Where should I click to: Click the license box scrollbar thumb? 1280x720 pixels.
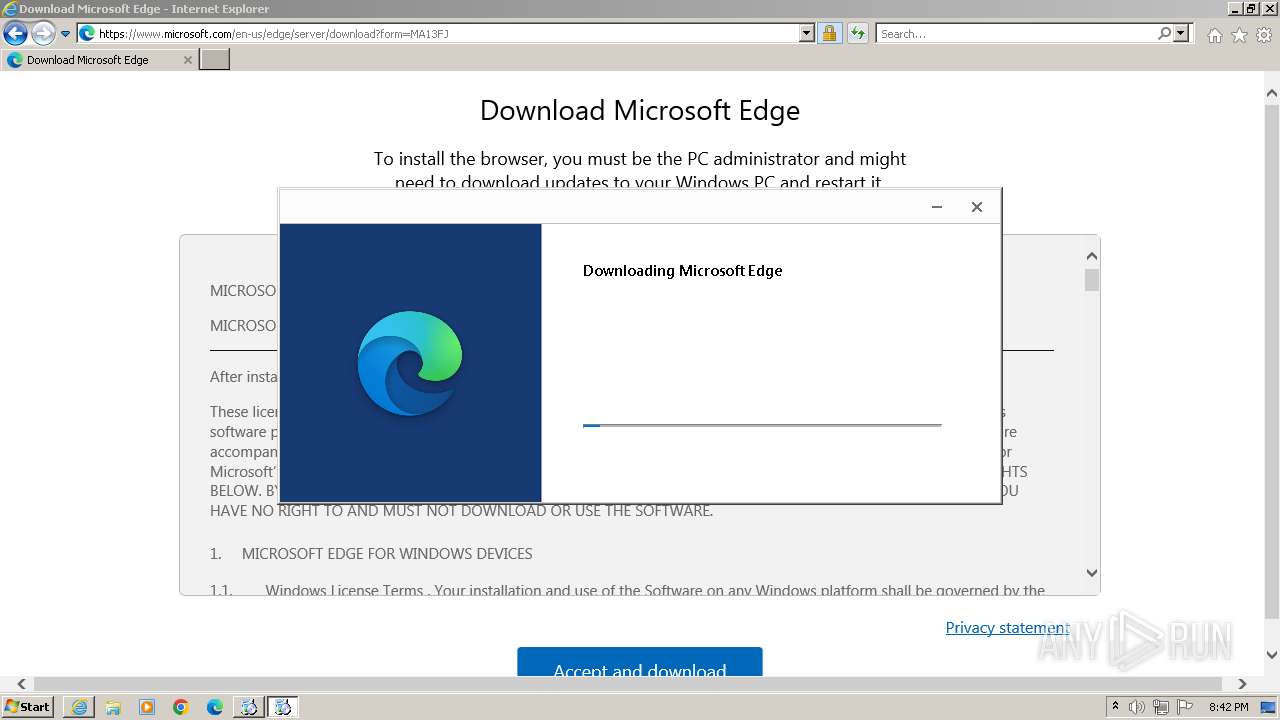coord(1091,280)
